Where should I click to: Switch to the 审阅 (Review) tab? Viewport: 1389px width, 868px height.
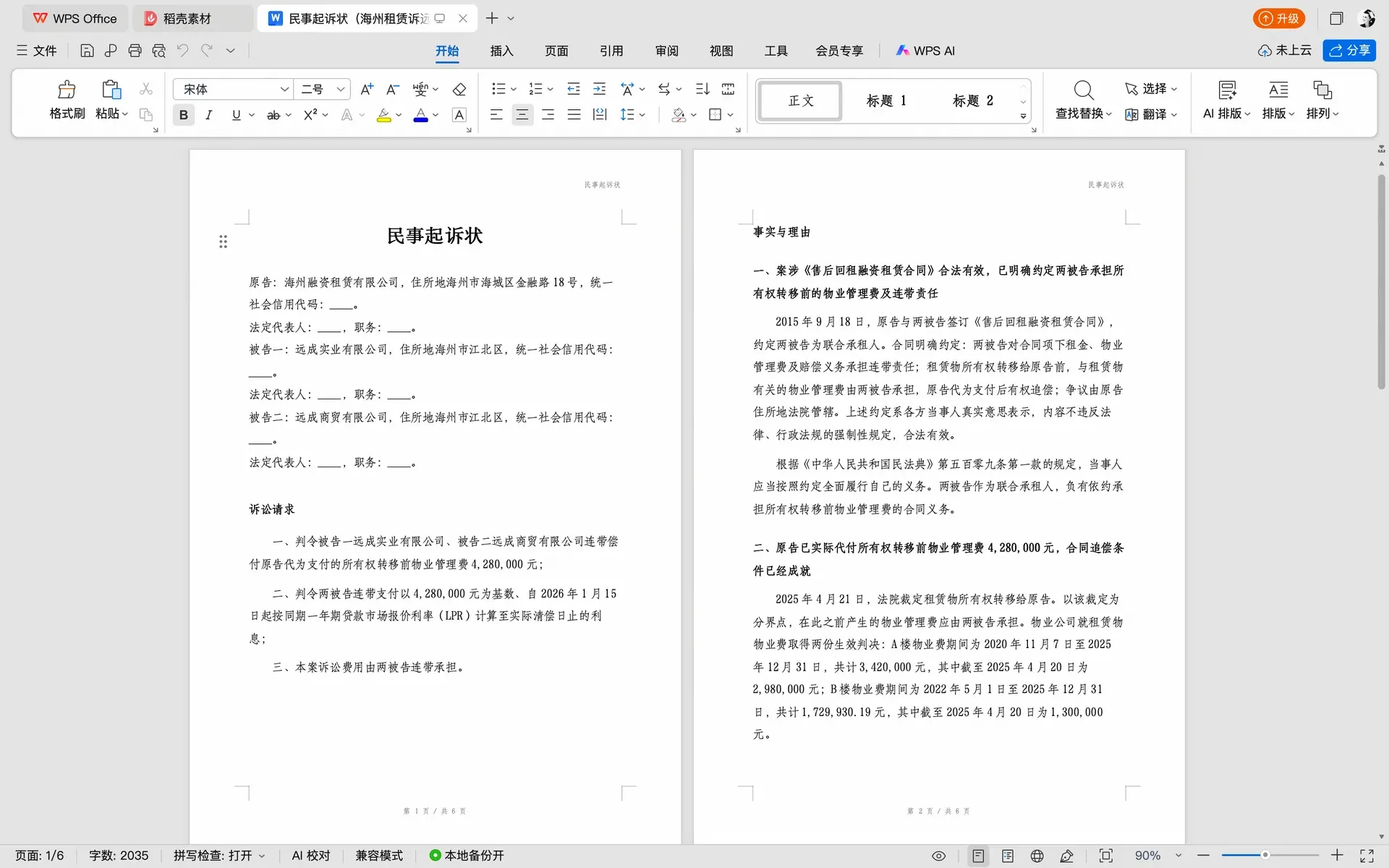[666, 51]
